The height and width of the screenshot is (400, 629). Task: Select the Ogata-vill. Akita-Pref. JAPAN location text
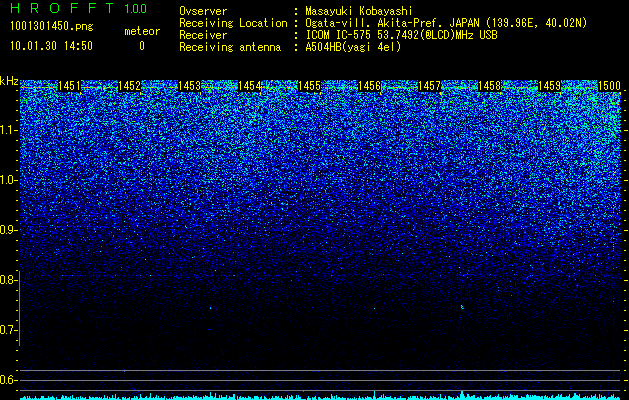click(x=446, y=23)
